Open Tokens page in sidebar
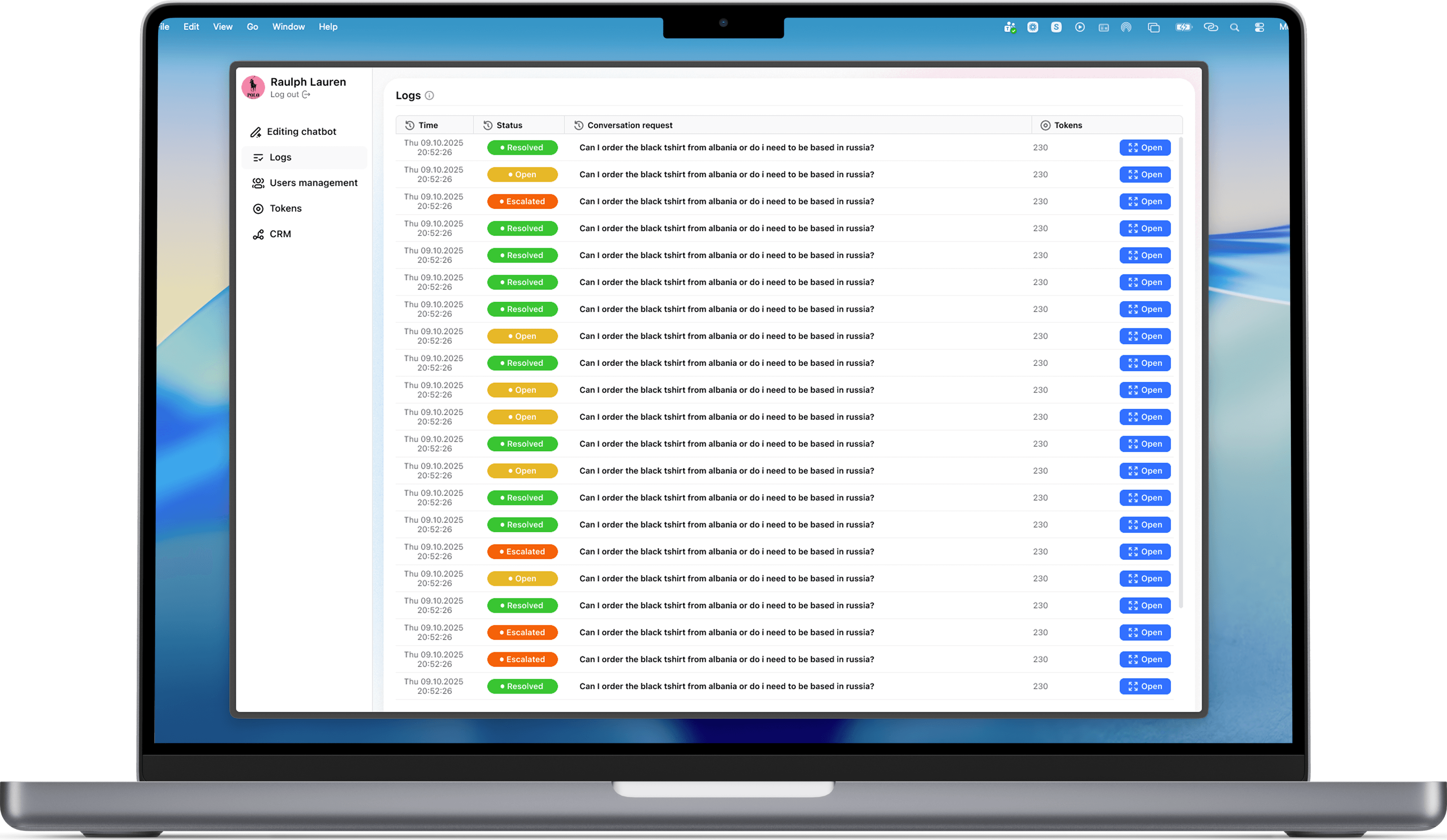Image resolution: width=1447 pixels, height=840 pixels. click(x=285, y=208)
